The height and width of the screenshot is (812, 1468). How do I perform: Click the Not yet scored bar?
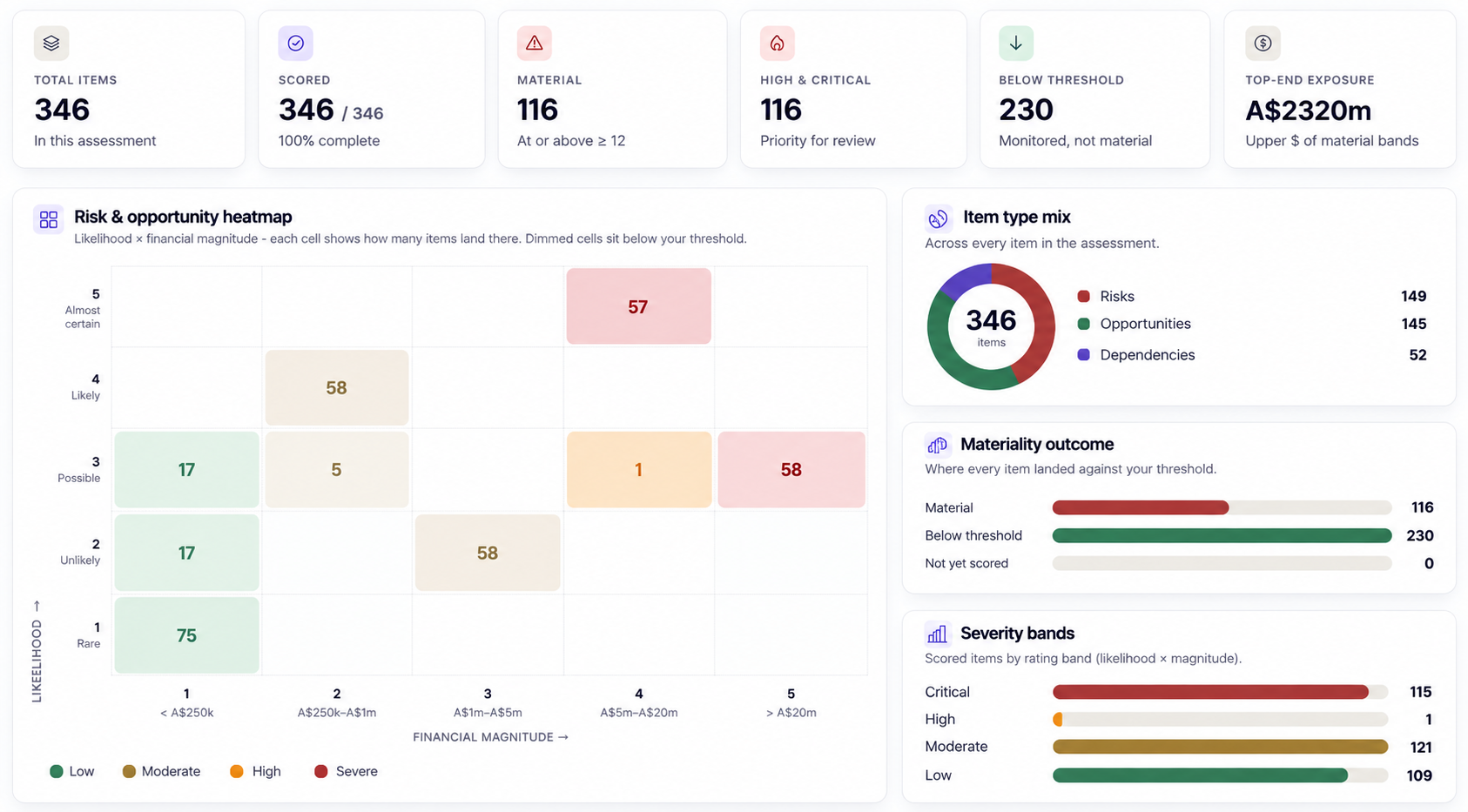click(x=1222, y=563)
